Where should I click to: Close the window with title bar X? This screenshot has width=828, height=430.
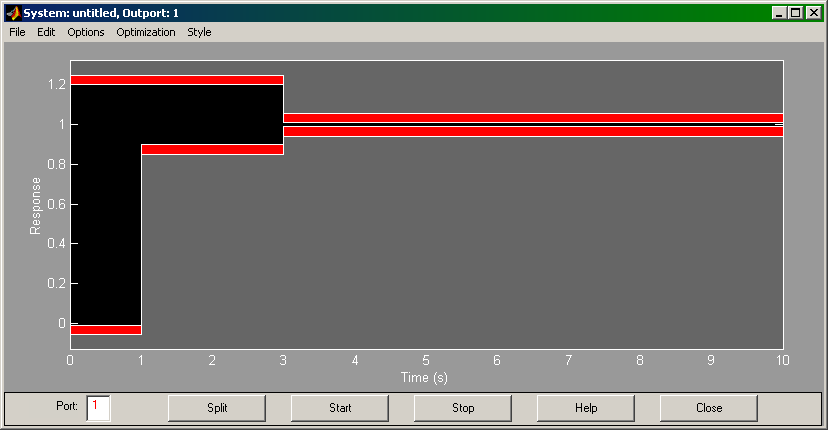coord(814,13)
